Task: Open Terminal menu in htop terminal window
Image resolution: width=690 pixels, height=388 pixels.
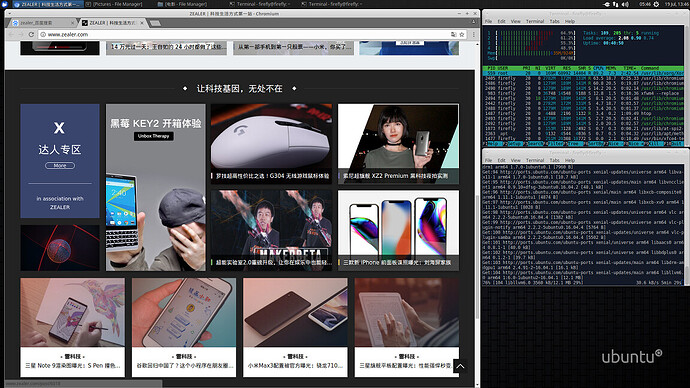Action: (535, 21)
